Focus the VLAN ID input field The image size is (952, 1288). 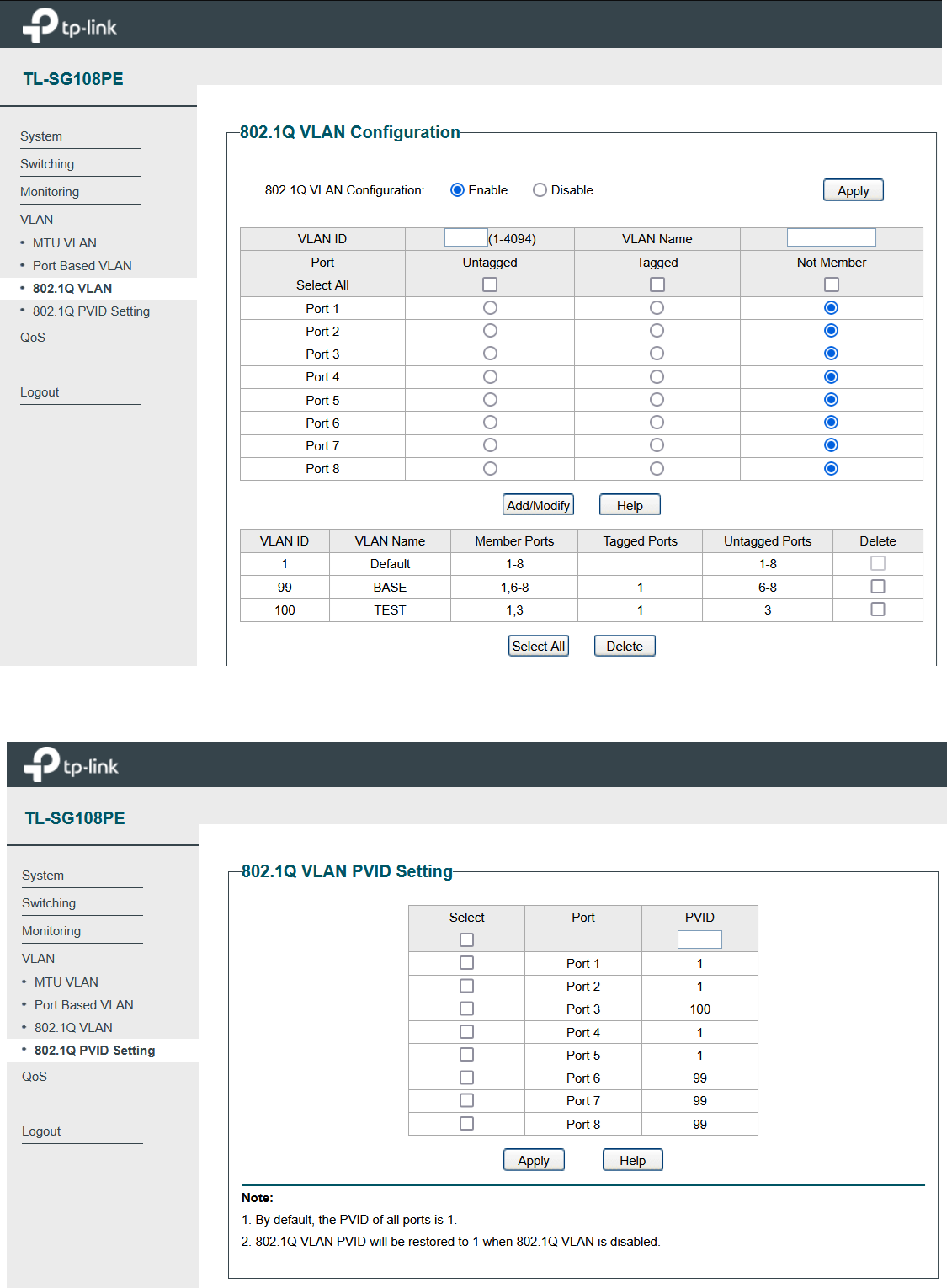pyautogui.click(x=466, y=238)
